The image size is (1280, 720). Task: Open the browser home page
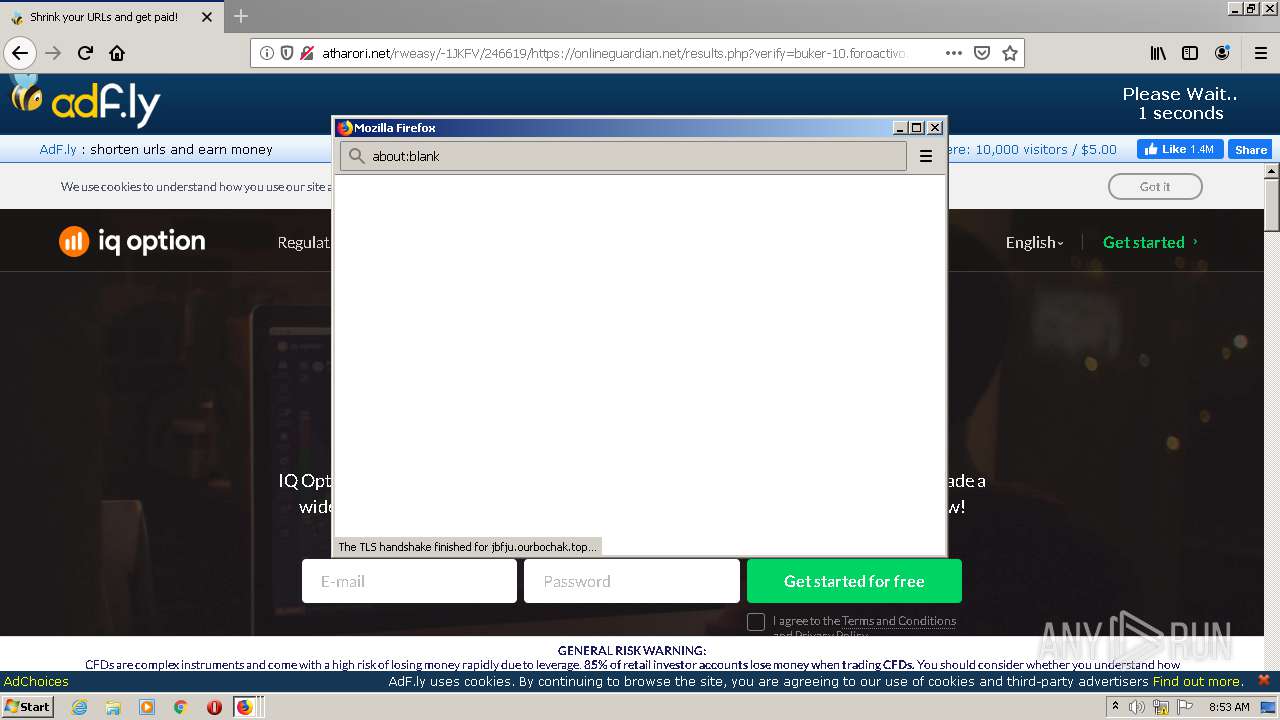click(117, 53)
